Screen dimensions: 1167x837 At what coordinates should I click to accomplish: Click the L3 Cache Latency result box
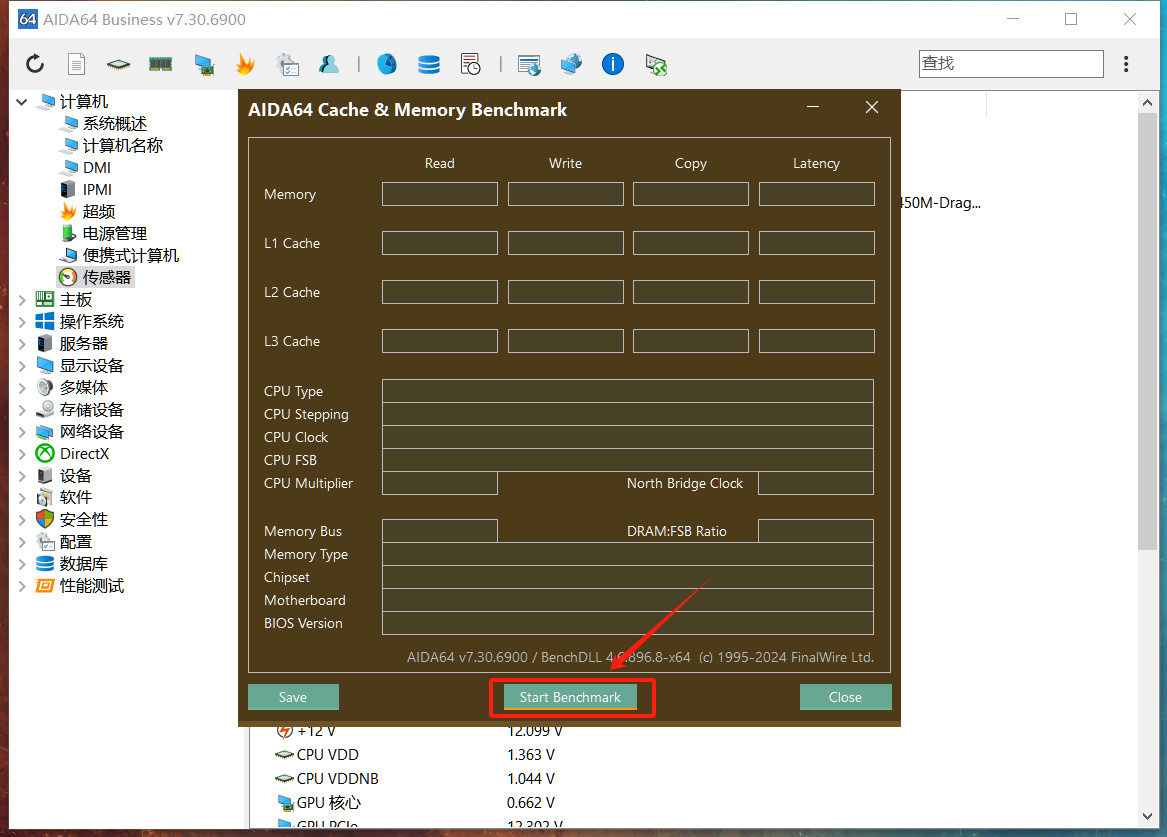click(816, 341)
